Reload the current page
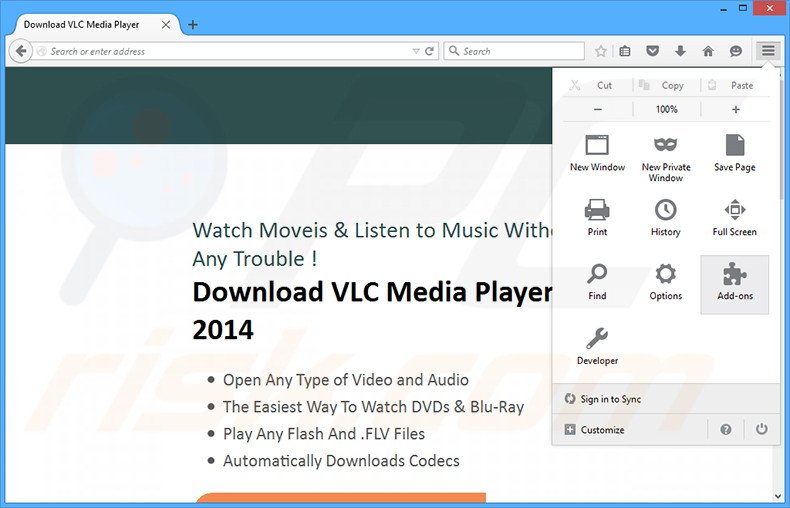Image resolution: width=790 pixels, height=508 pixels. coord(429,51)
